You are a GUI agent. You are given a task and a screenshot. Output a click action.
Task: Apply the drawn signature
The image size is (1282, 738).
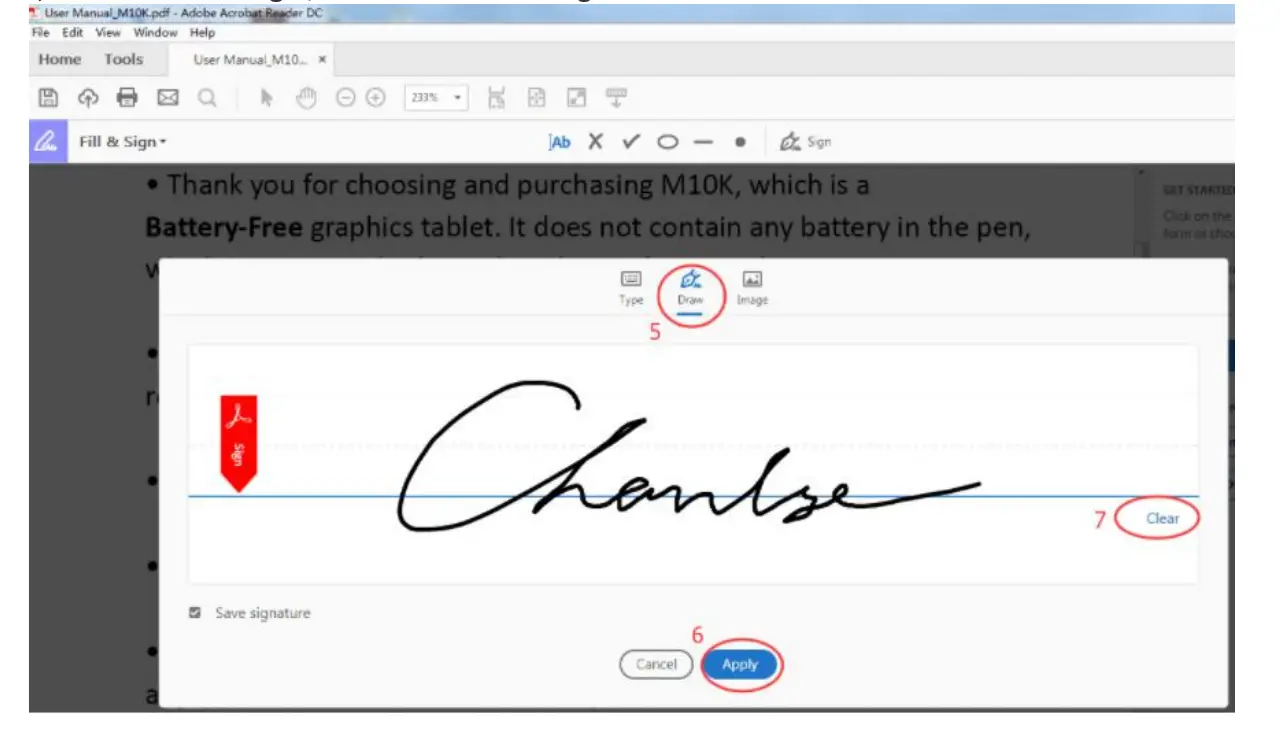pos(741,664)
